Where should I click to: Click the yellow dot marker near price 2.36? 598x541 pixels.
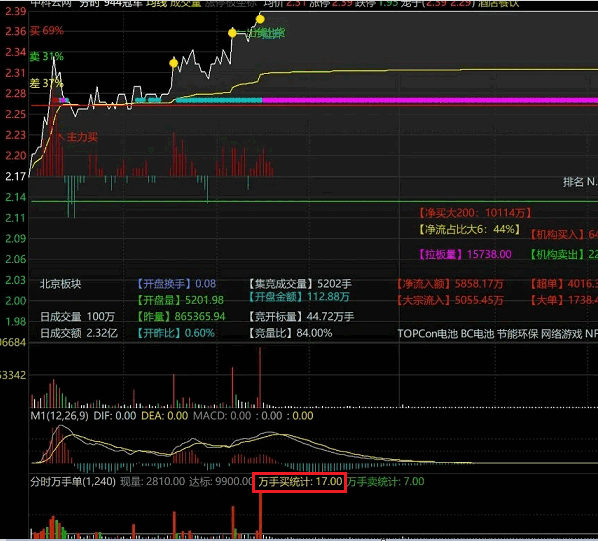pos(232,33)
